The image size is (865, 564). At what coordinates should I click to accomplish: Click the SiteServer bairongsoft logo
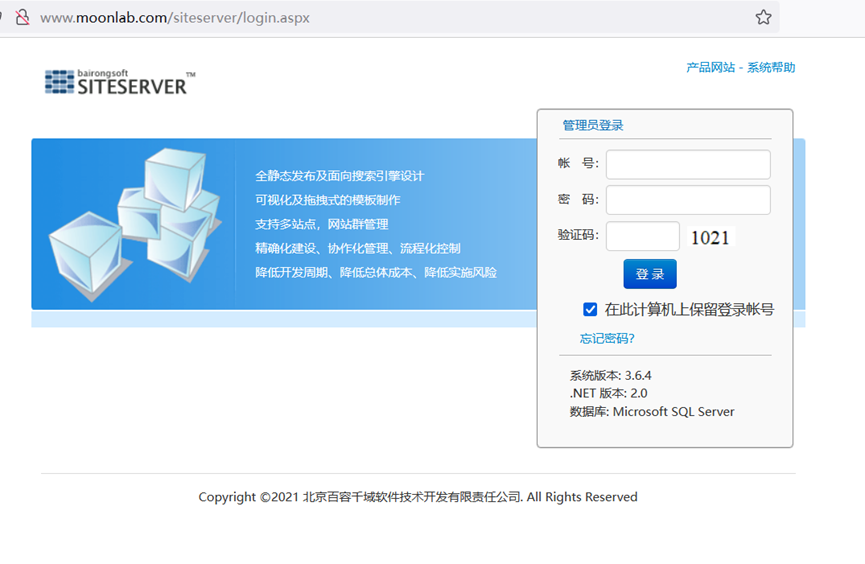[120, 82]
